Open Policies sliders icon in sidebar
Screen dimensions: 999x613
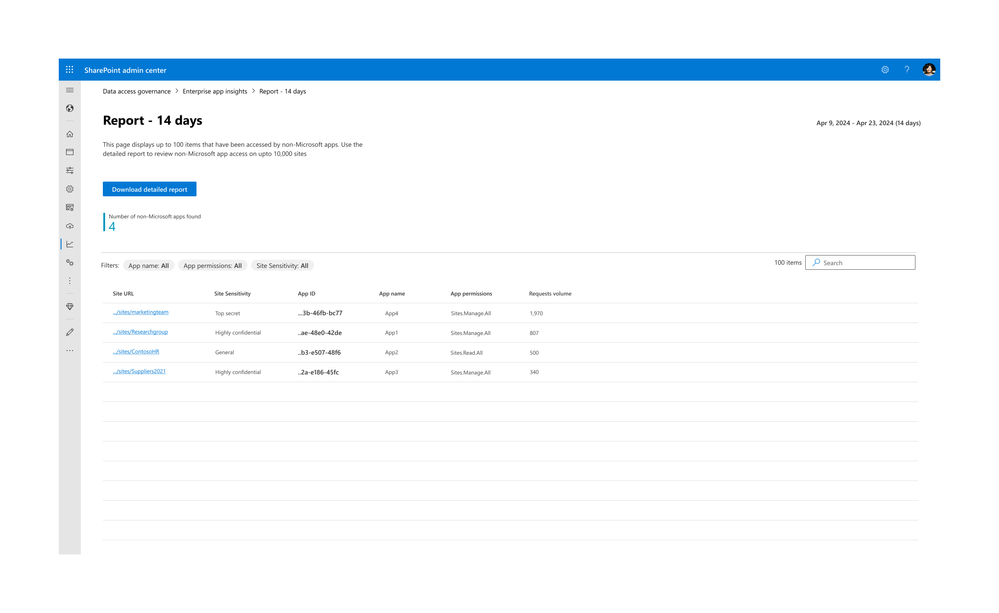click(x=69, y=171)
